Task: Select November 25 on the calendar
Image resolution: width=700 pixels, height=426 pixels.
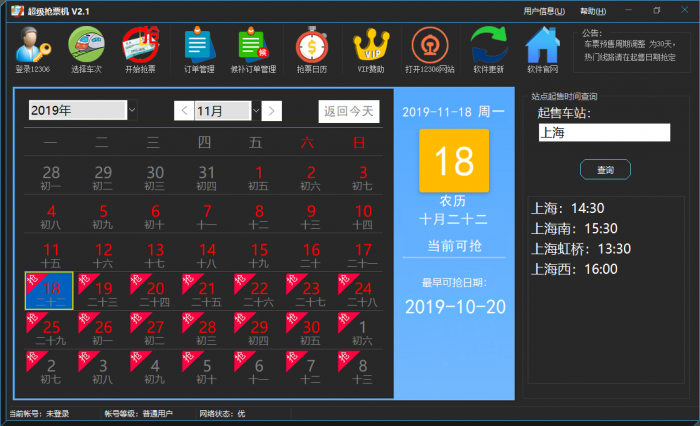Action: (x=51, y=331)
